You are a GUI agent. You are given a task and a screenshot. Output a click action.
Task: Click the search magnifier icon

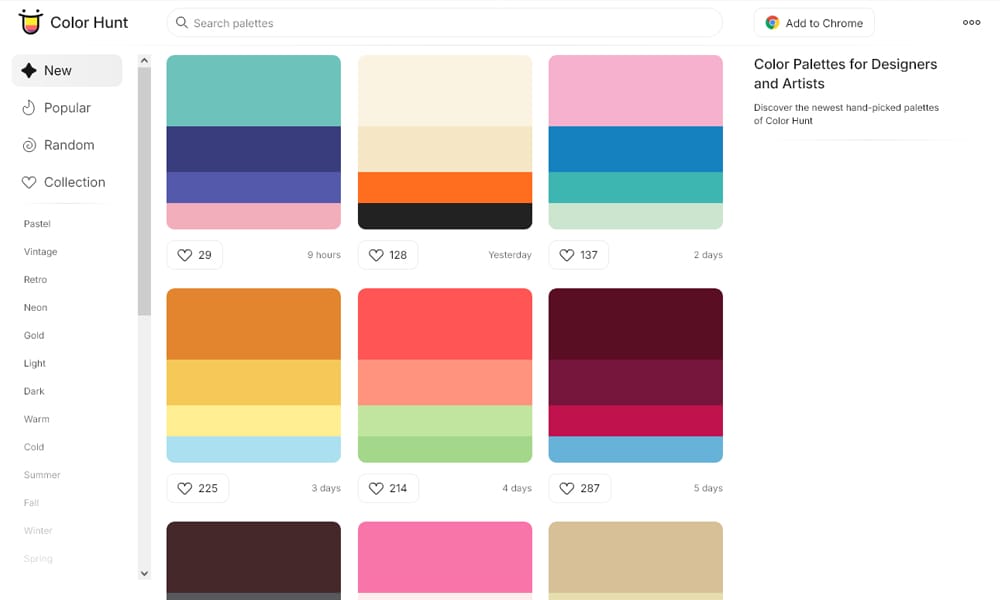(181, 22)
